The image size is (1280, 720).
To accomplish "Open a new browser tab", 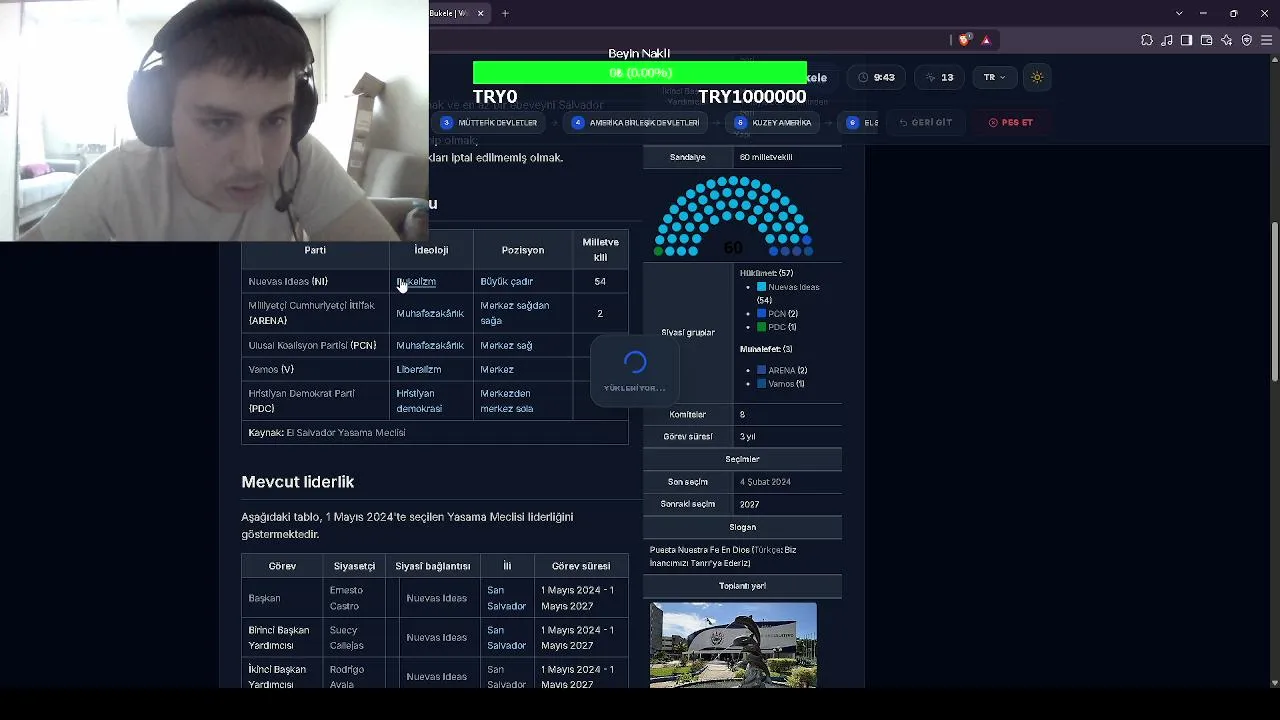I will [505, 13].
